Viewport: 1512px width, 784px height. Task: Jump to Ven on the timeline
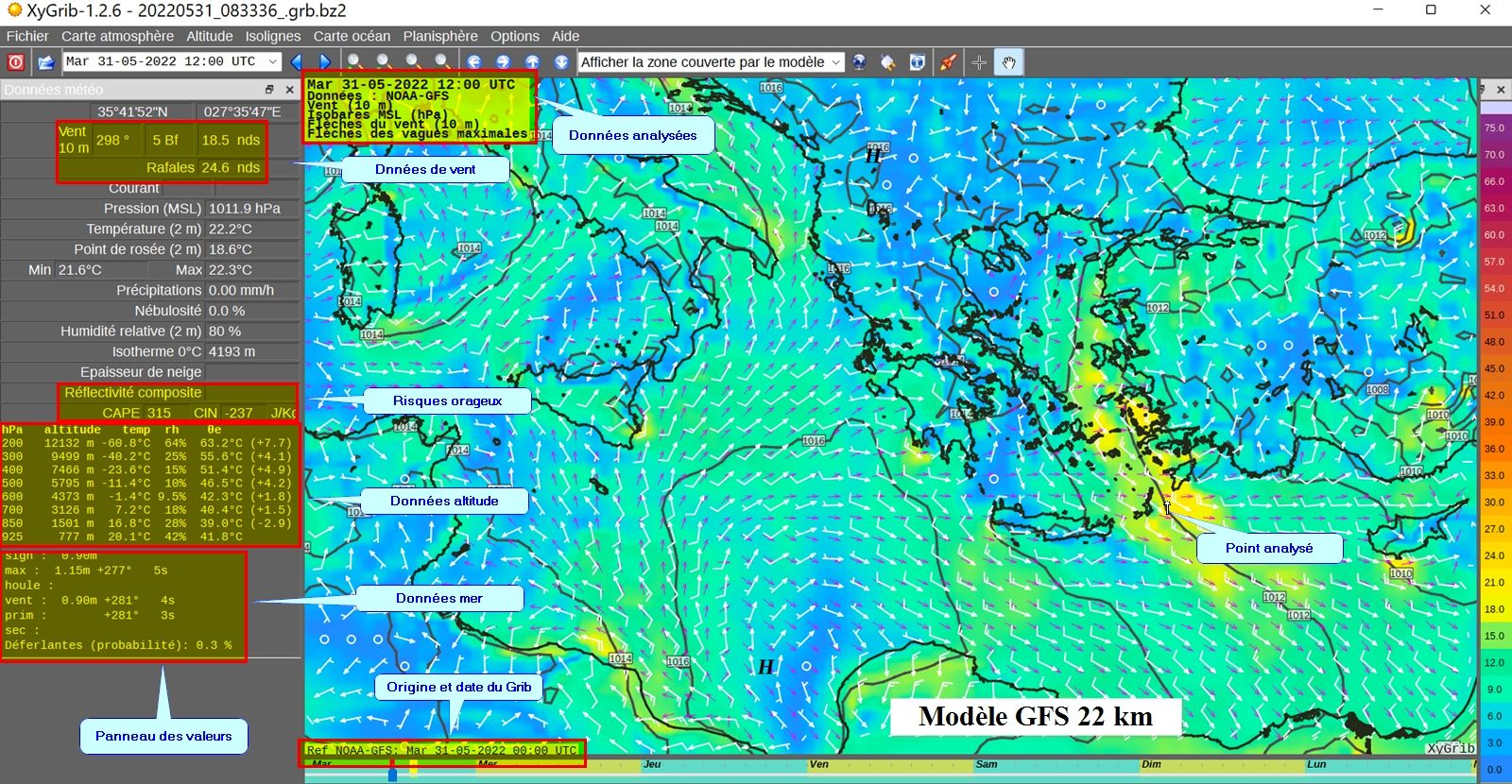pos(818,764)
